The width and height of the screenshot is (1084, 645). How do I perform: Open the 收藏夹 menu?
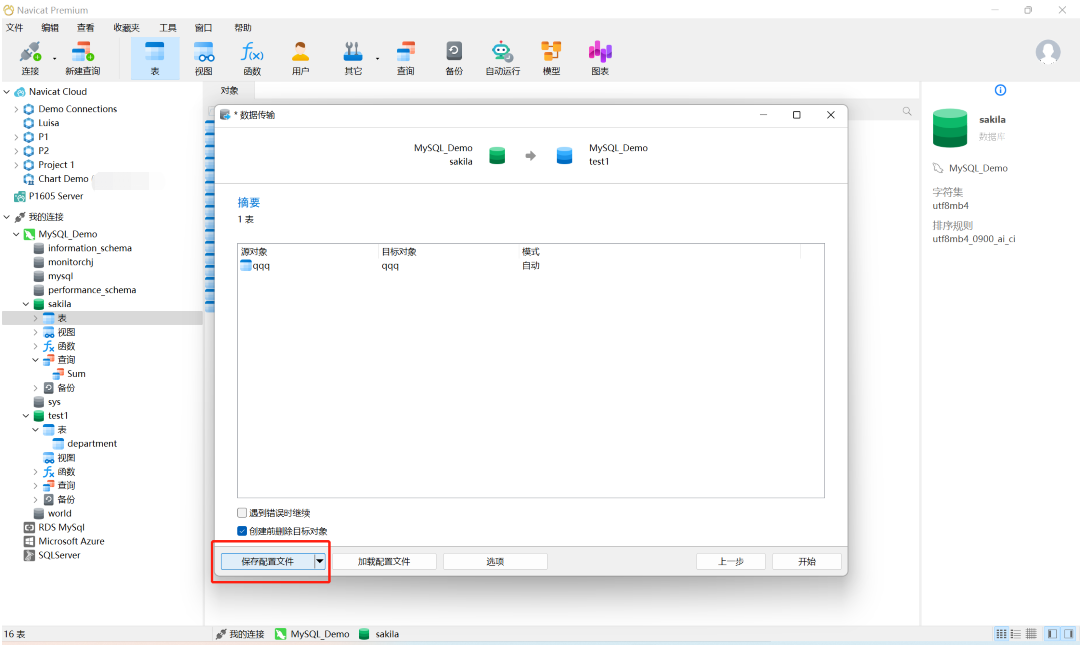[x=127, y=28]
